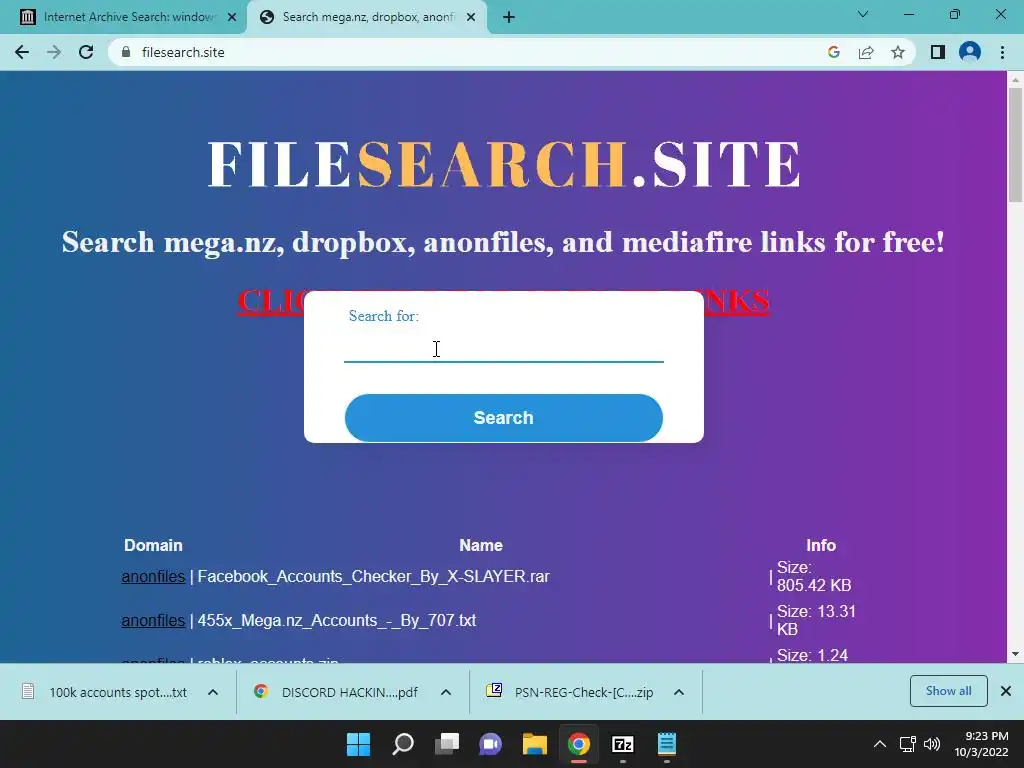Show hidden system tray icons
Image resolution: width=1024 pixels, height=768 pixels.
tap(880, 744)
